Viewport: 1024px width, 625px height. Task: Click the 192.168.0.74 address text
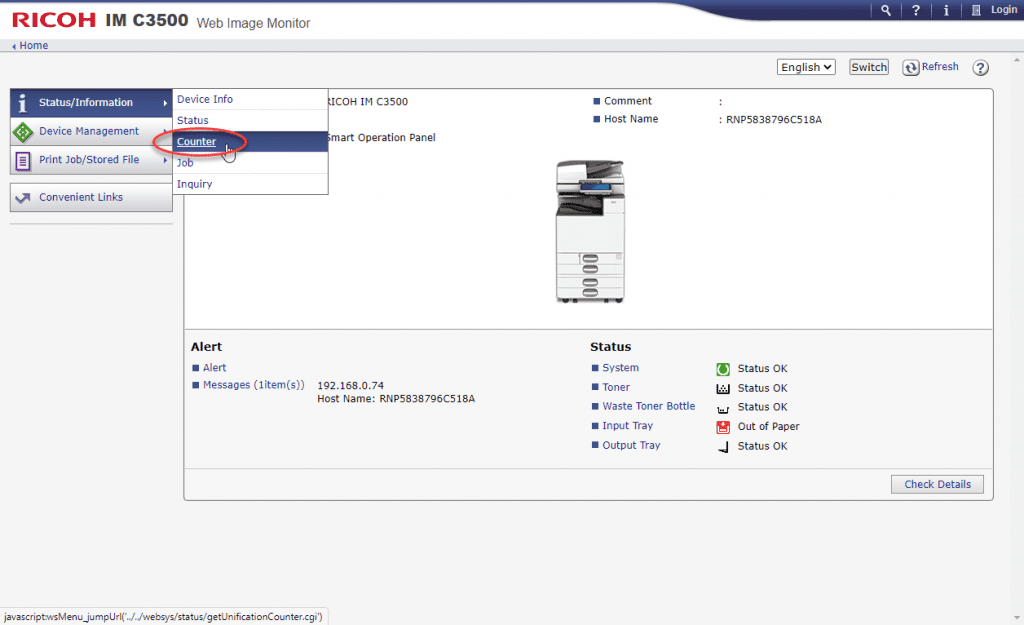coord(351,385)
